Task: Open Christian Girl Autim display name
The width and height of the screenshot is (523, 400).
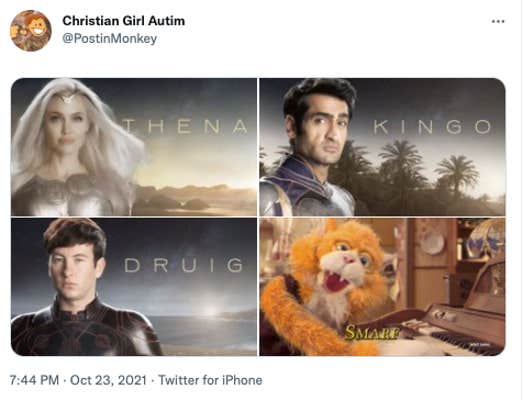Action: coord(123,21)
